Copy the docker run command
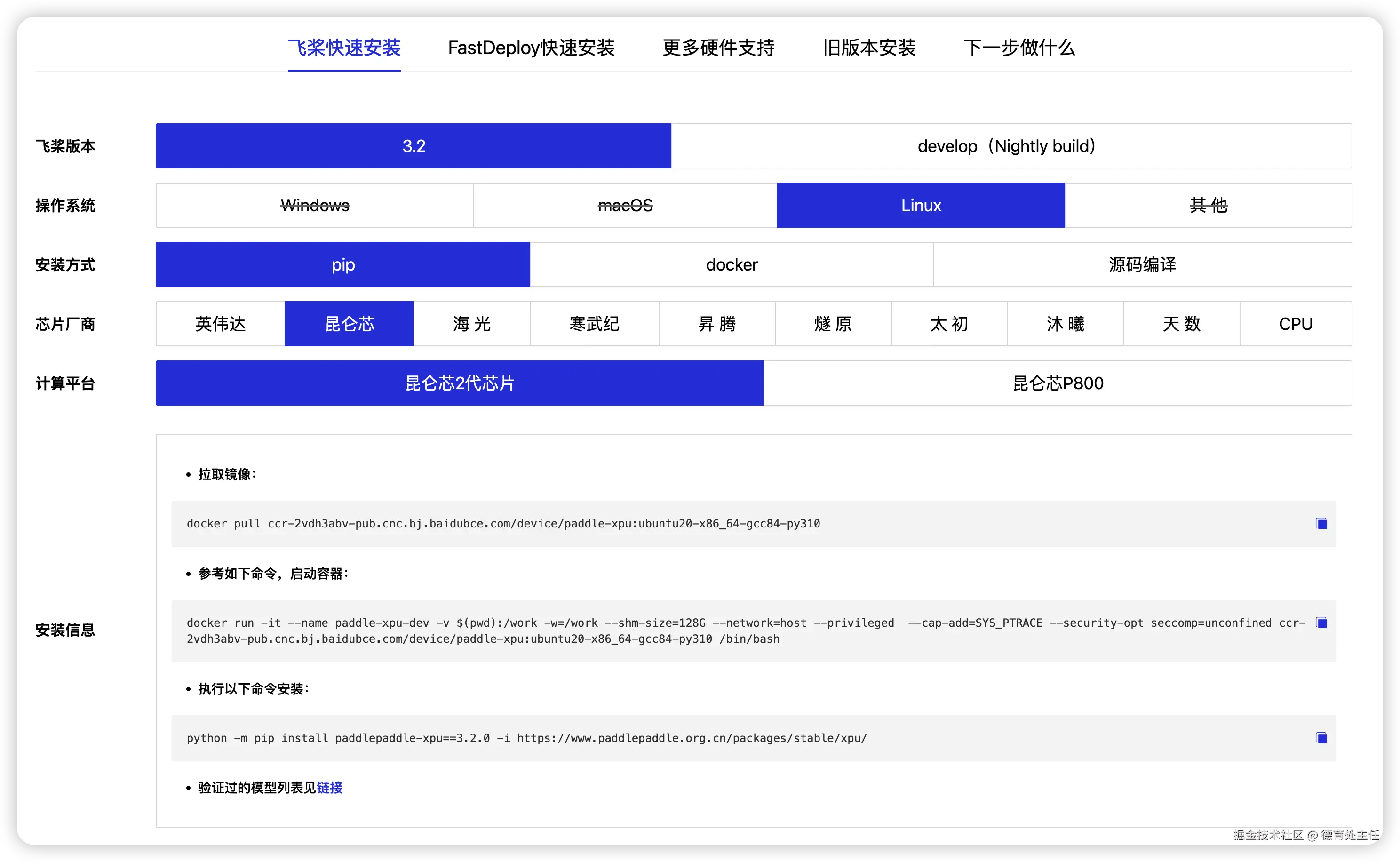This screenshot has width=1400, height=862. pos(1321,623)
